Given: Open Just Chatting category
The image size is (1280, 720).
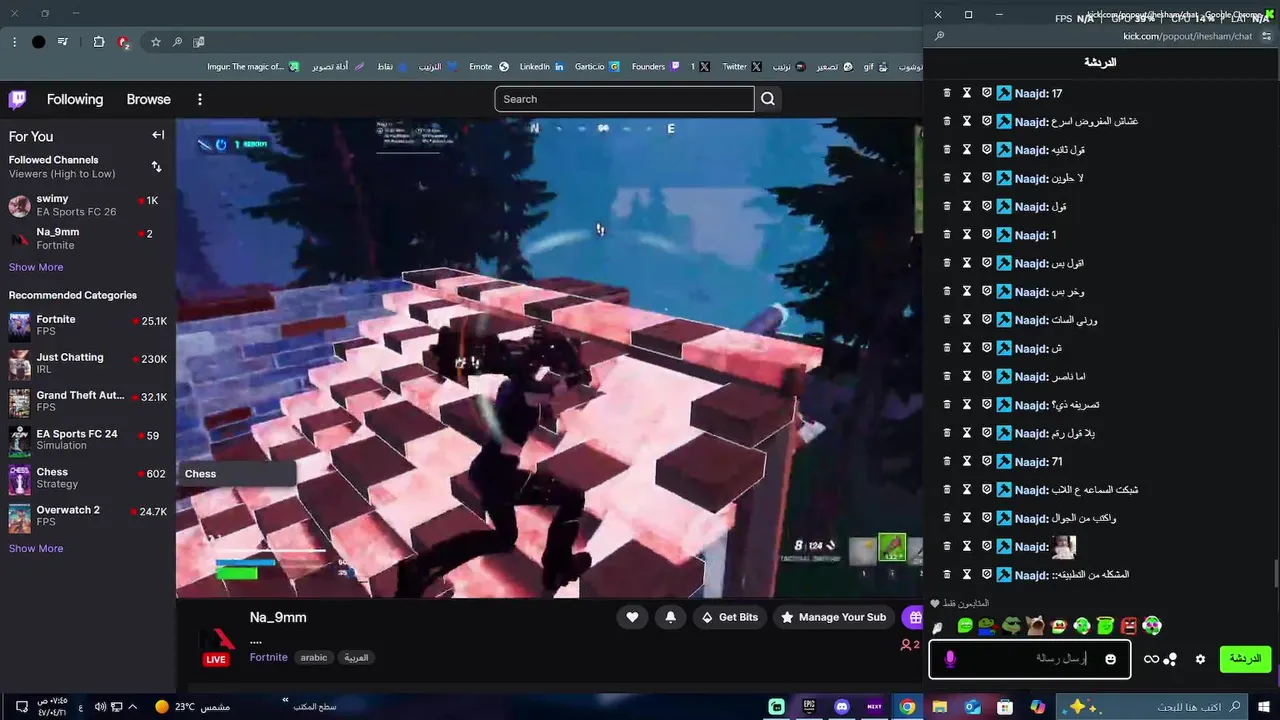Looking at the screenshot, I should (x=88, y=364).
